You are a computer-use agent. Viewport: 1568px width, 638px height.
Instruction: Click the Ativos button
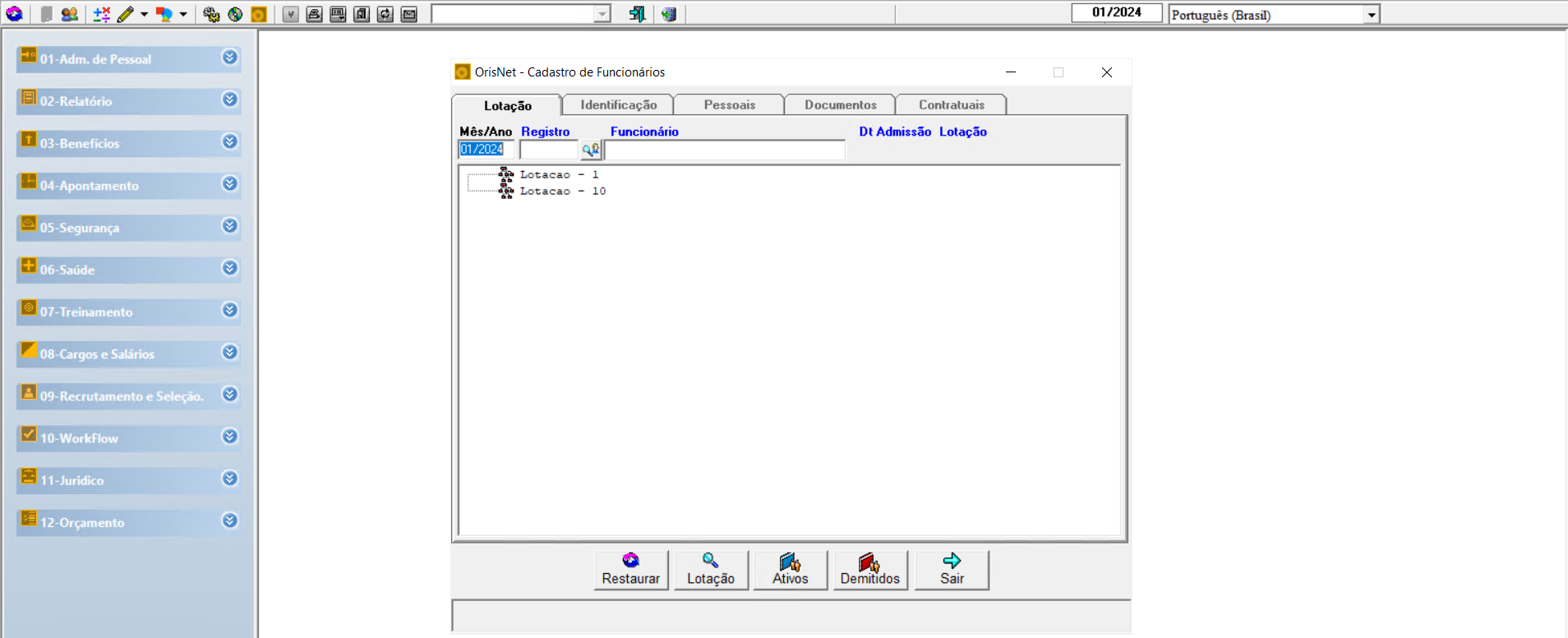click(x=790, y=570)
